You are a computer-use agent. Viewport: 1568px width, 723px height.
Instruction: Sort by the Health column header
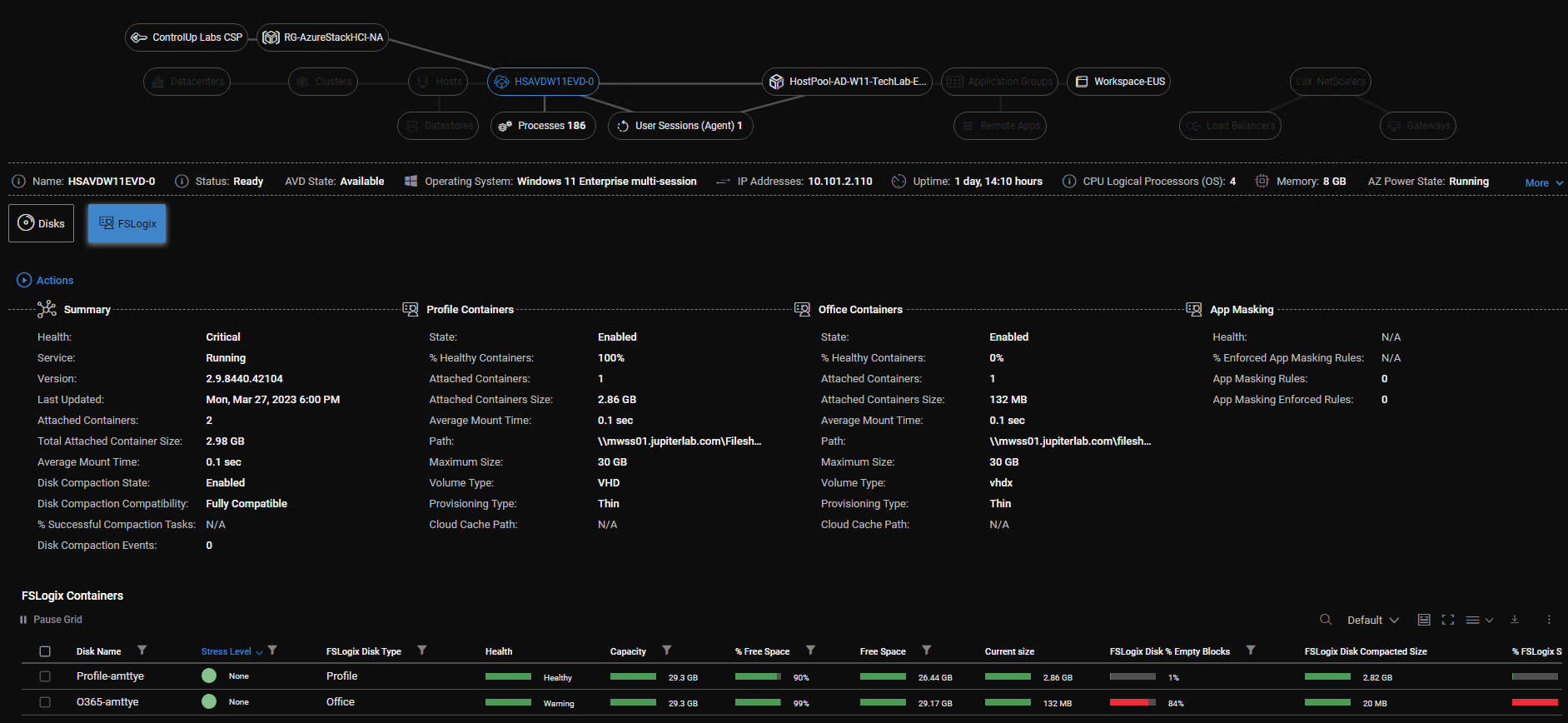499,651
